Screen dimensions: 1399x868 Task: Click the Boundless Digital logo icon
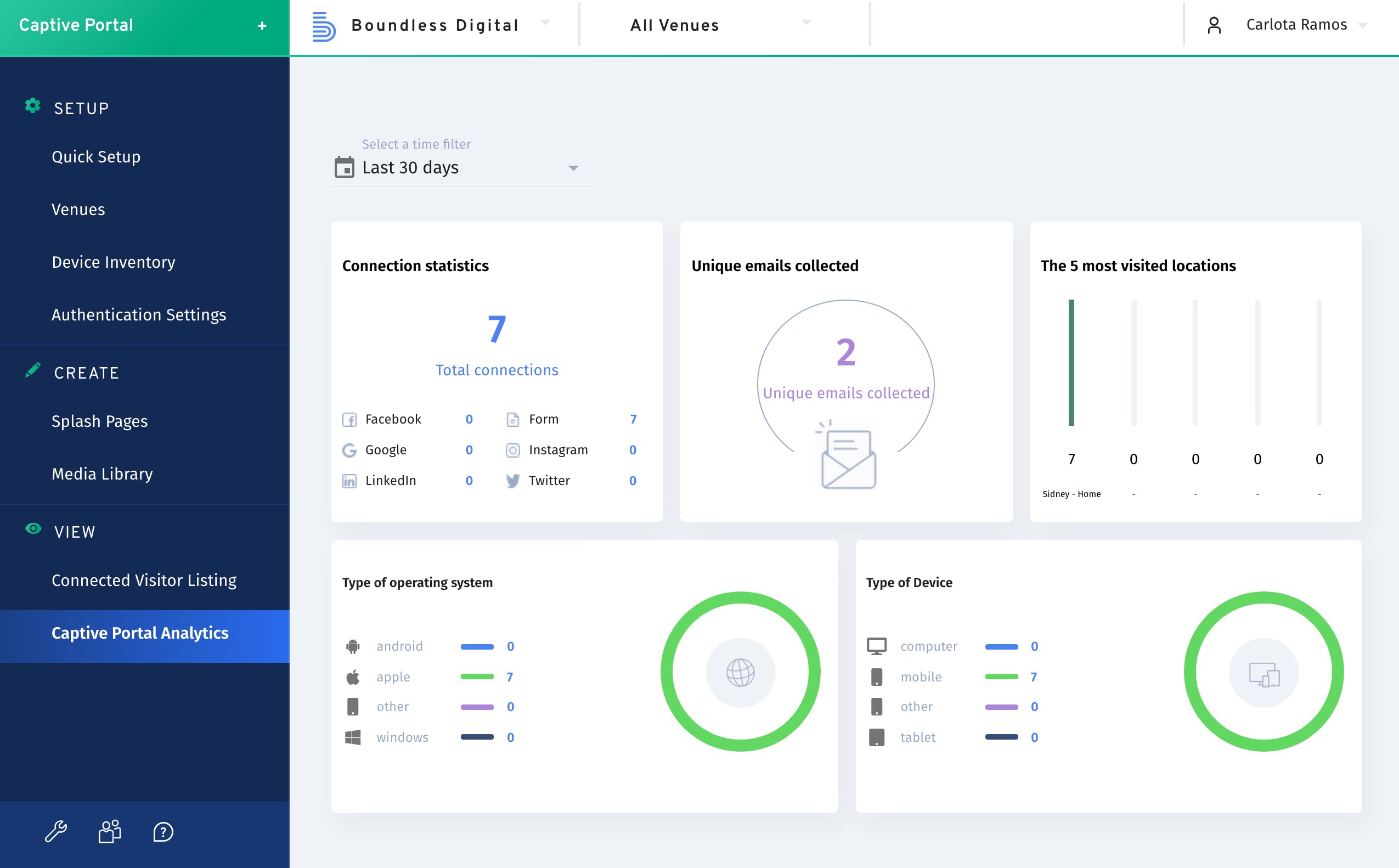click(323, 26)
